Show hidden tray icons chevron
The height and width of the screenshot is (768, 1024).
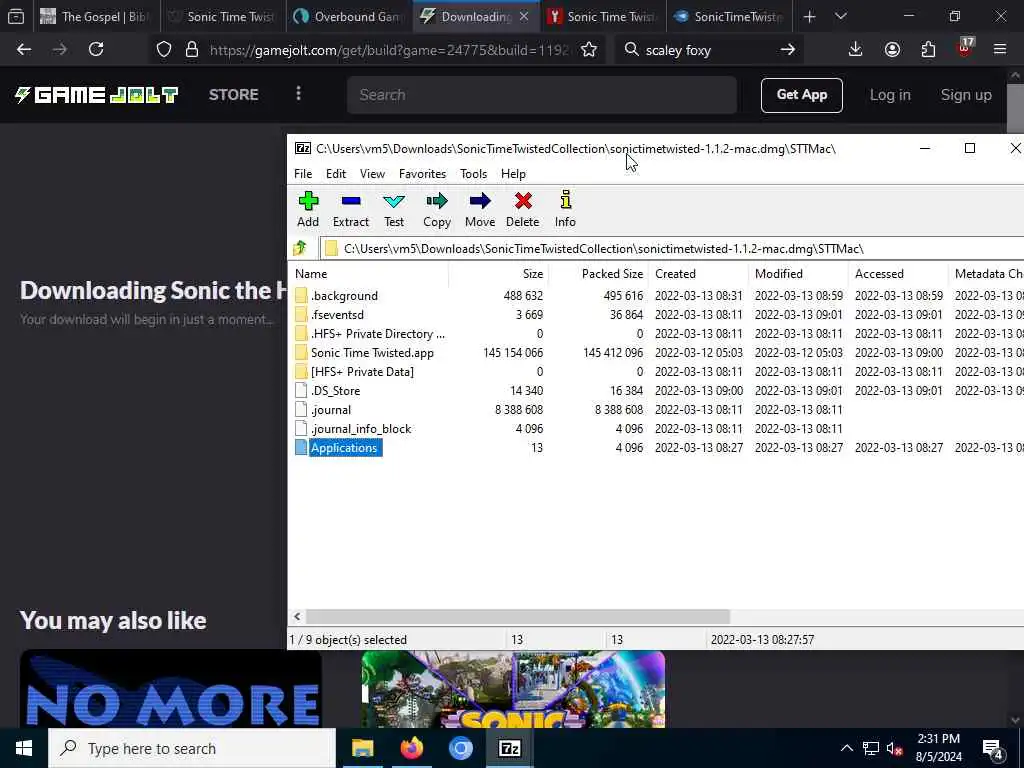coord(846,748)
